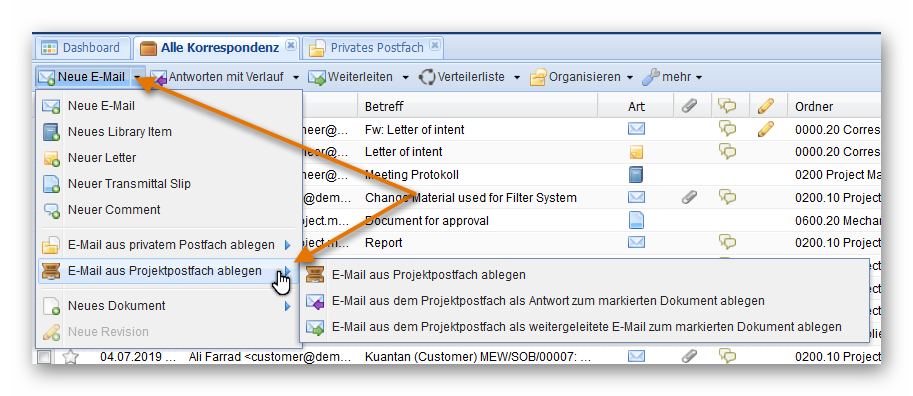Click the Verteilerliste button
This screenshot has height=396, width=913.
coord(462,77)
